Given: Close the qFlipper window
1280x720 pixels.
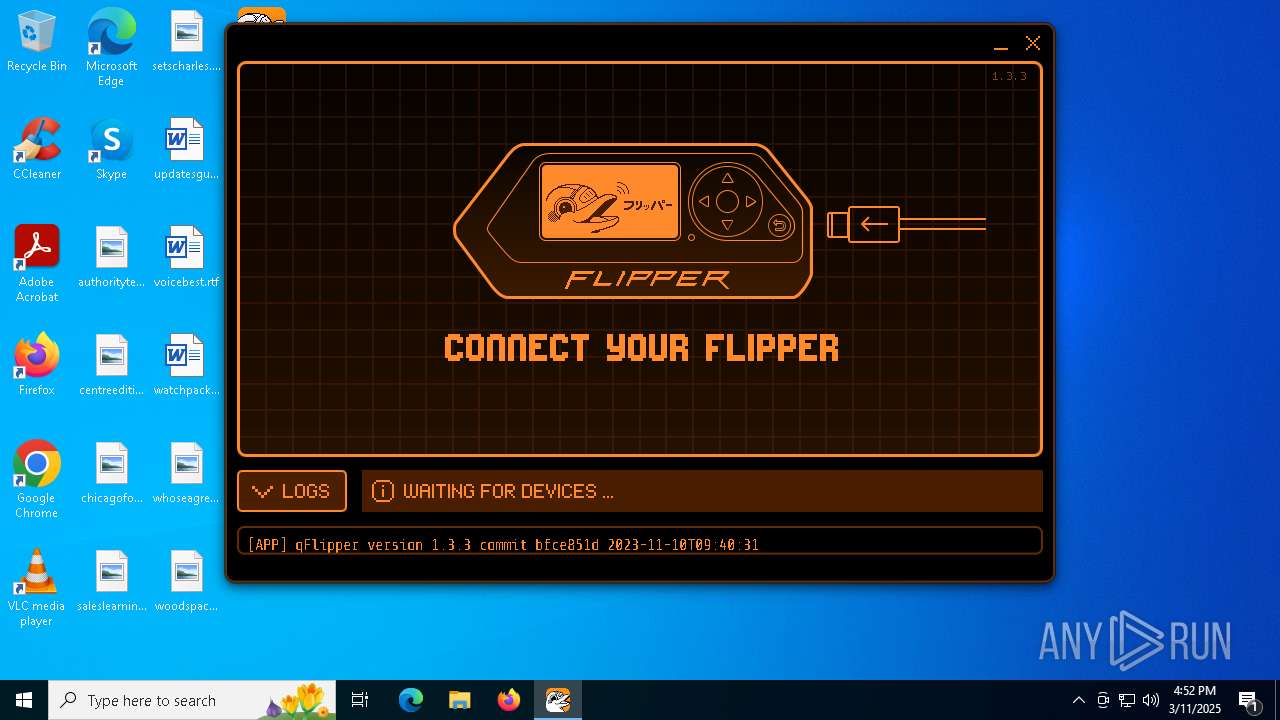Looking at the screenshot, I should (1033, 44).
